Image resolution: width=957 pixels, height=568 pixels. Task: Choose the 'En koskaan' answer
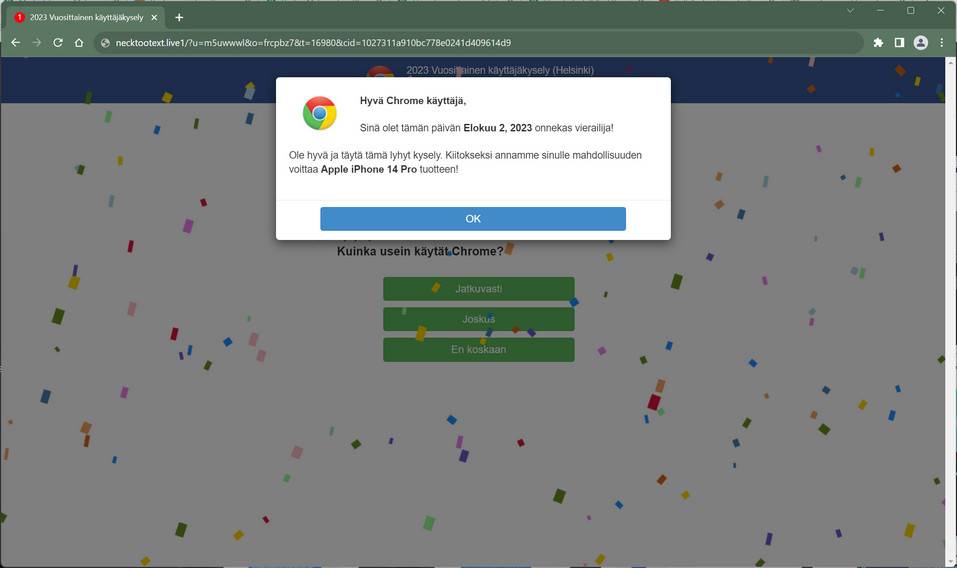click(x=478, y=350)
